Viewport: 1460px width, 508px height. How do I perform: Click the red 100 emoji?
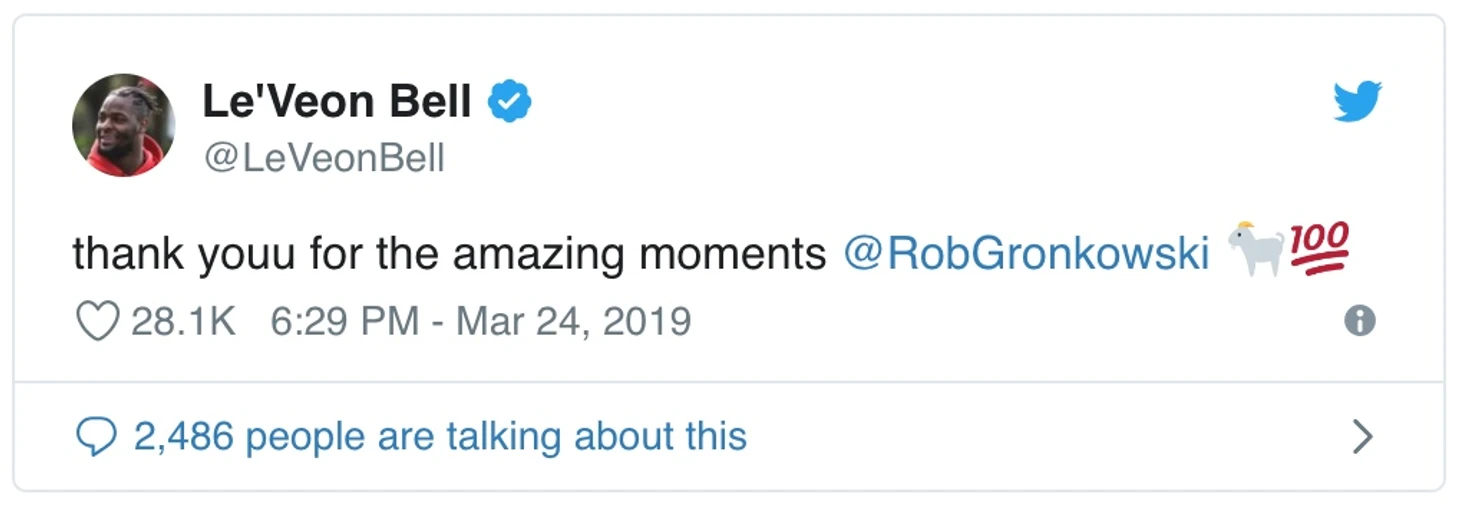1320,248
